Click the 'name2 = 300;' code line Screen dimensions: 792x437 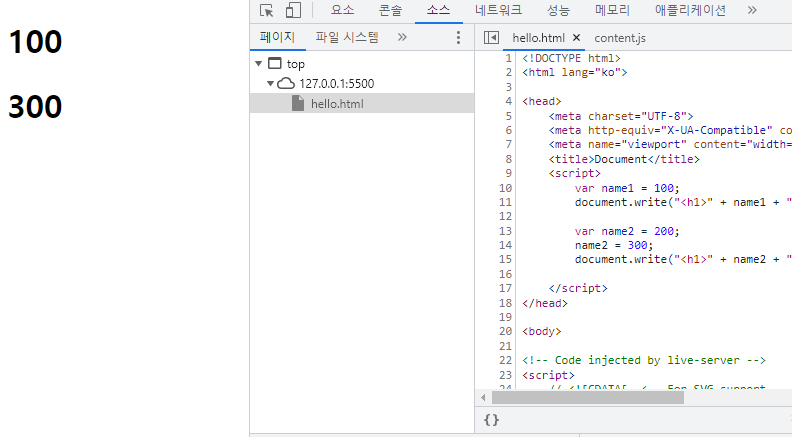pos(614,245)
